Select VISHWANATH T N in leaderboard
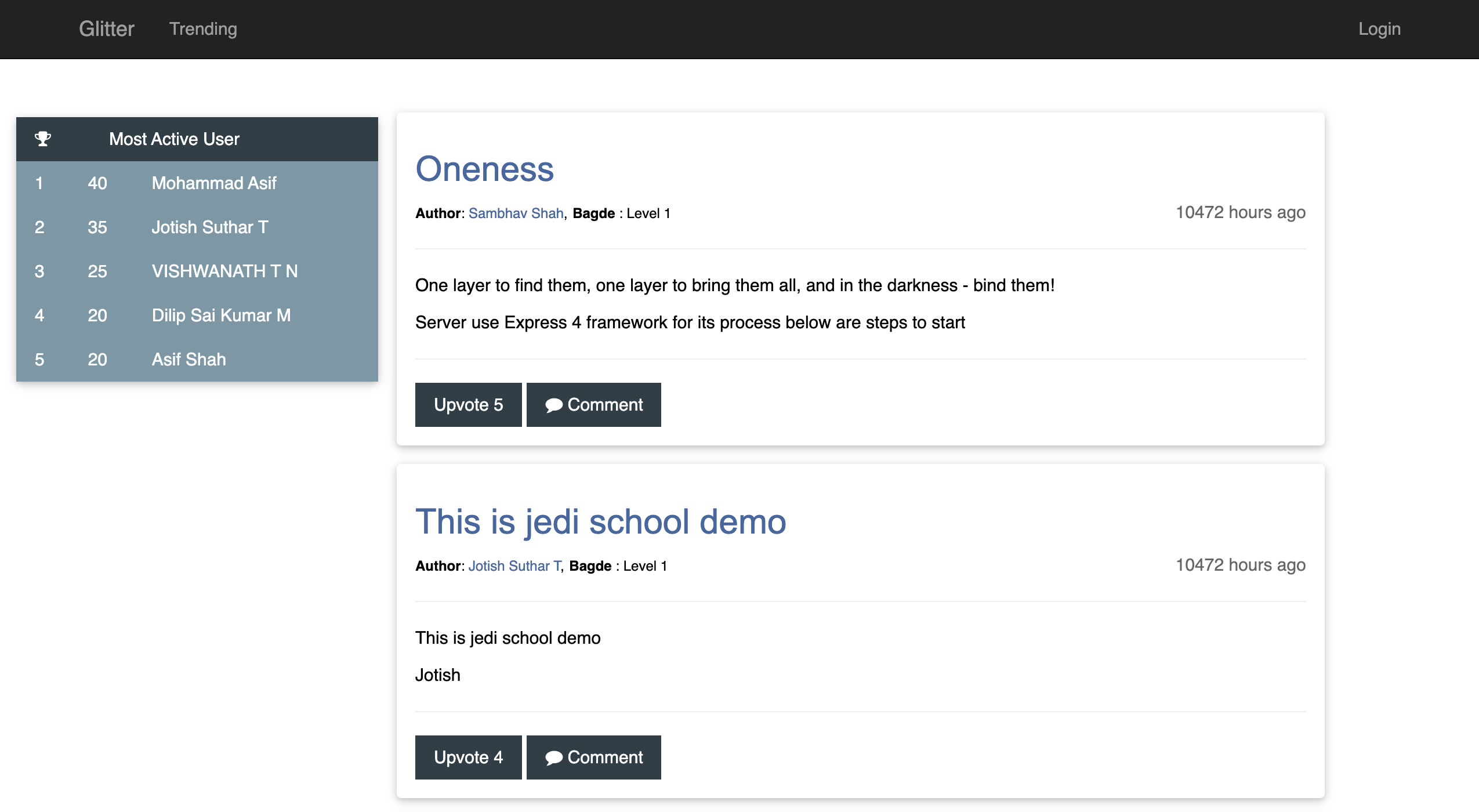 pos(224,271)
